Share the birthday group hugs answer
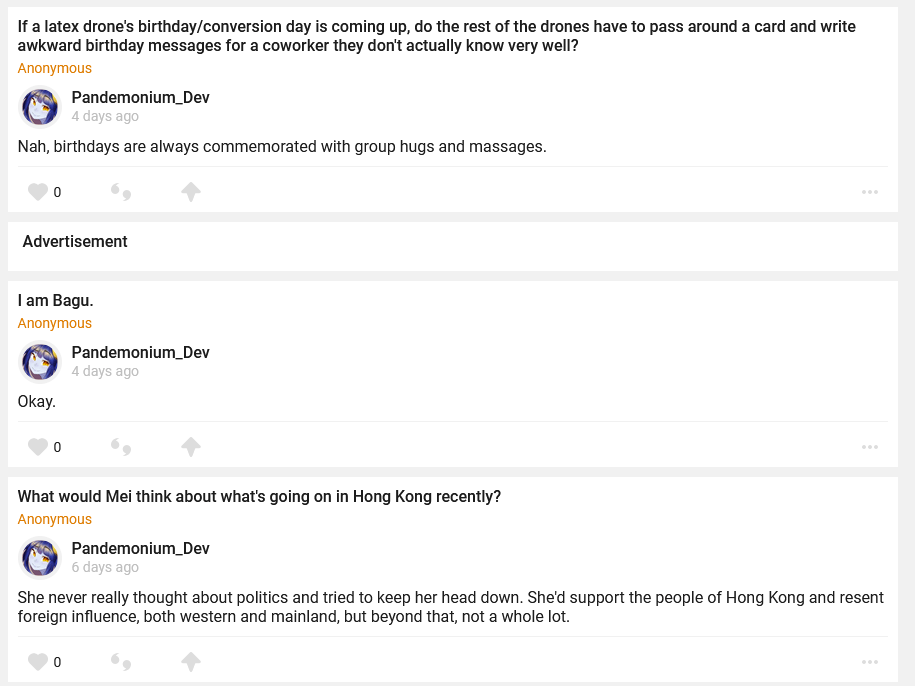This screenshot has height=686, width=915. pyautogui.click(x=191, y=192)
